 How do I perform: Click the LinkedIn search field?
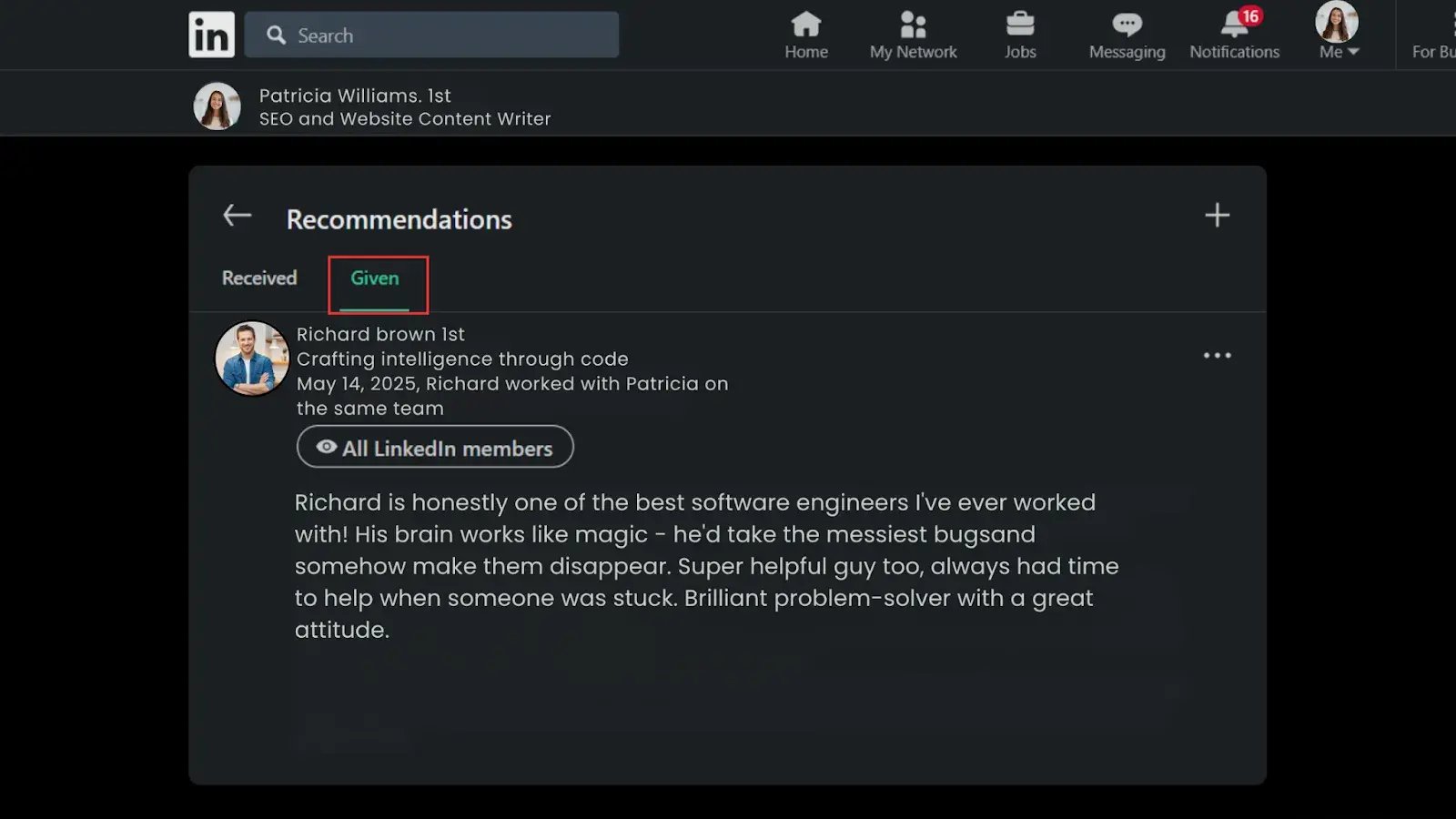(x=446, y=35)
